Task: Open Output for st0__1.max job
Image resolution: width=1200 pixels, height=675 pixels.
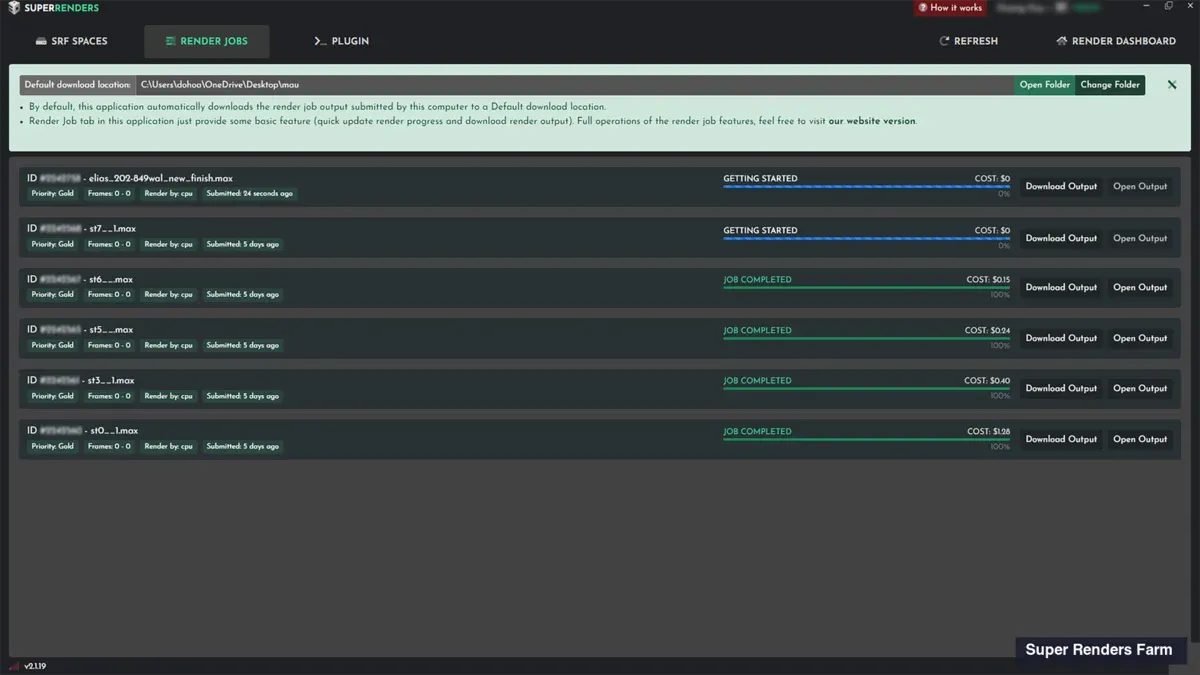Action: pos(1140,439)
